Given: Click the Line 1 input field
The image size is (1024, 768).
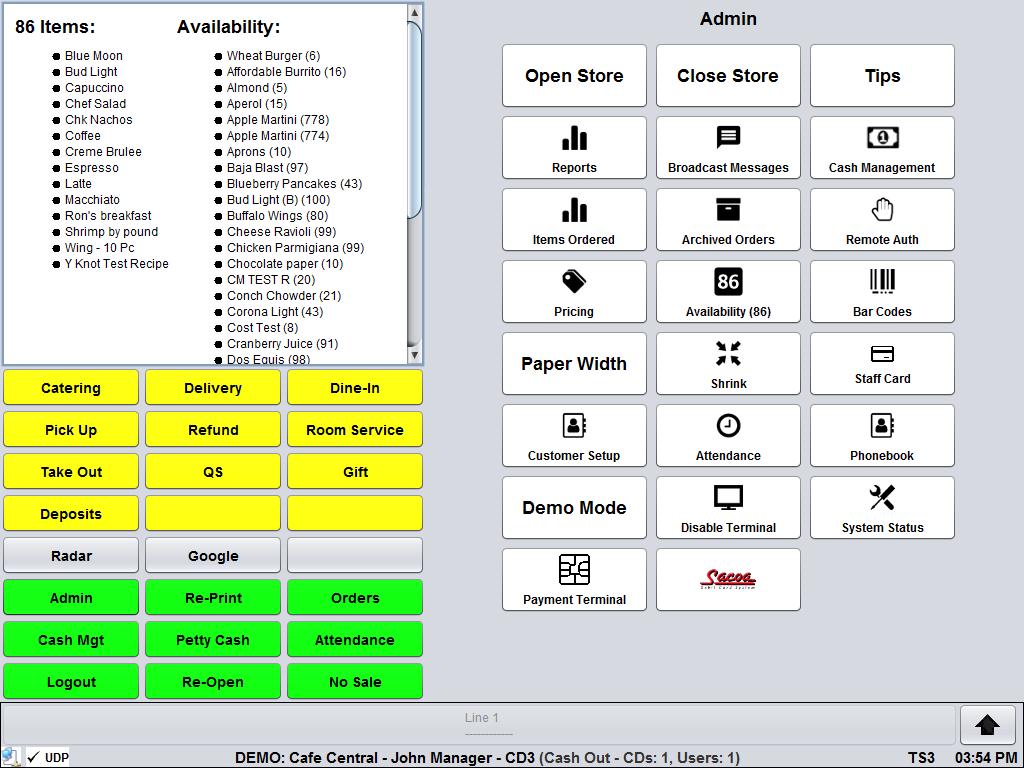Looking at the screenshot, I should click(481, 724).
